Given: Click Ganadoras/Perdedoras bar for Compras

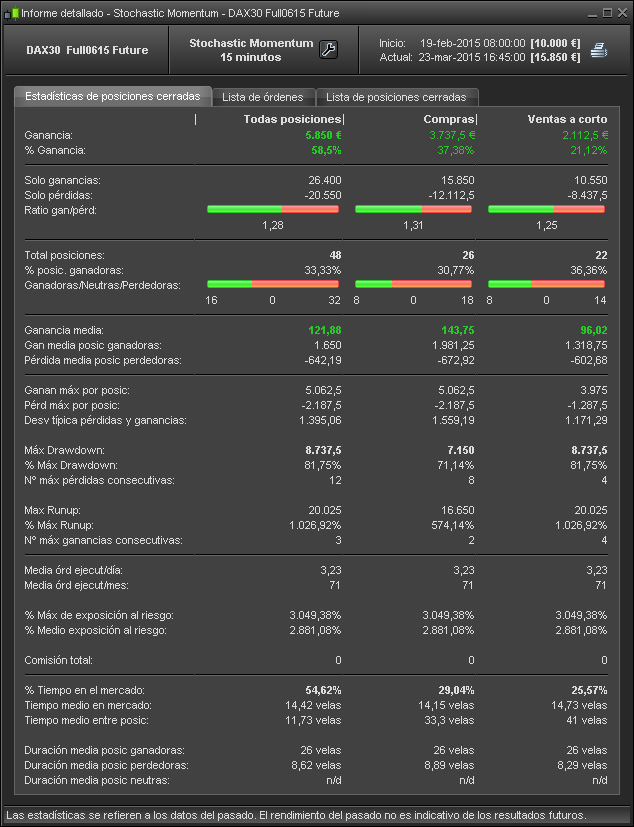Looking at the screenshot, I should click(x=414, y=284).
